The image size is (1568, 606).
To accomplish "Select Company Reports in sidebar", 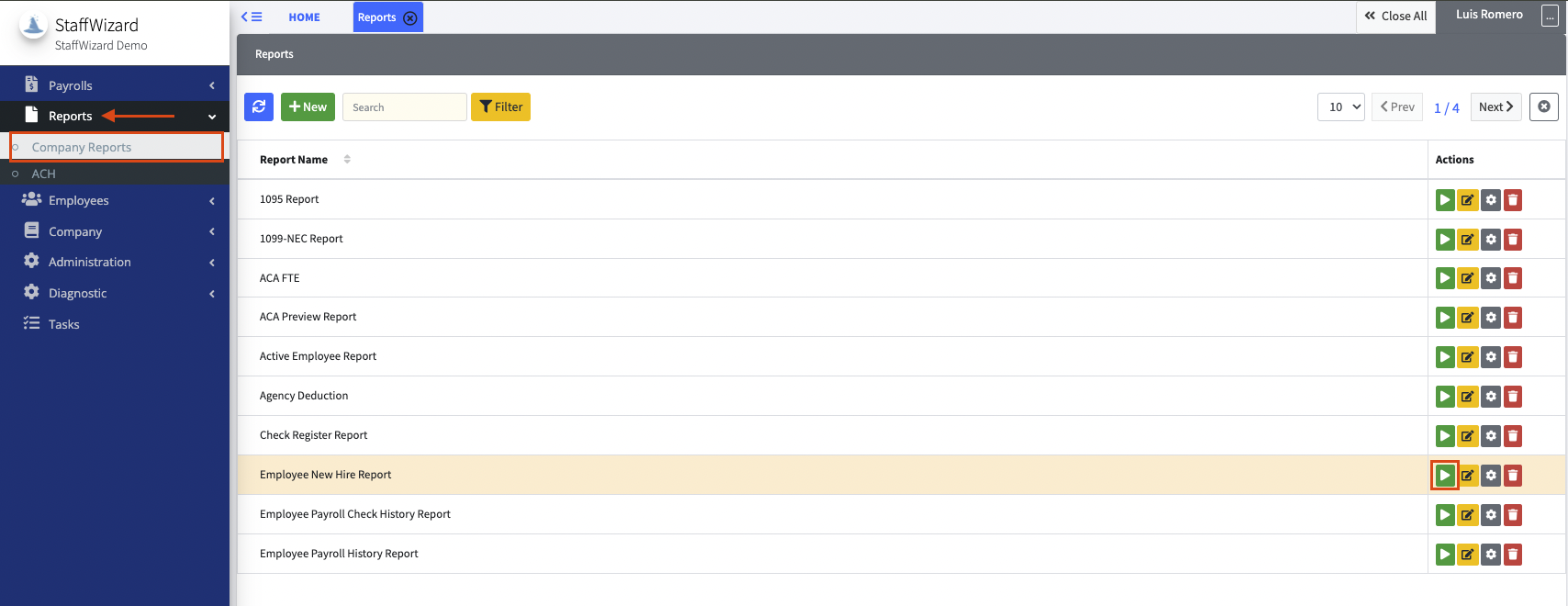I will point(82,147).
